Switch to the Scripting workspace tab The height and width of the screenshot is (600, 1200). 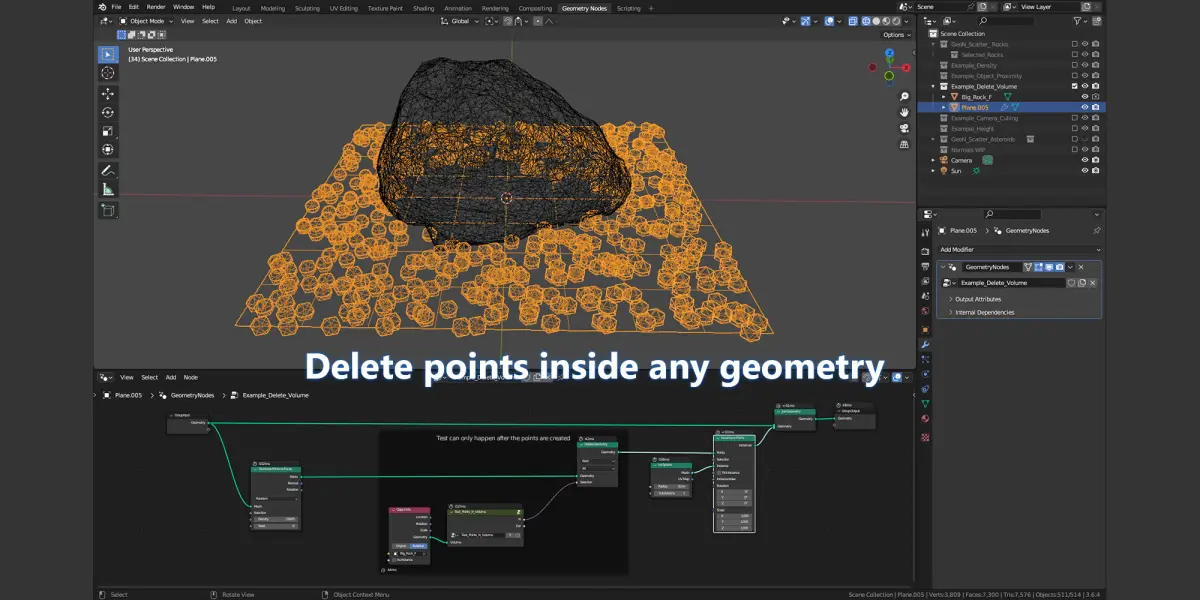click(x=629, y=7)
